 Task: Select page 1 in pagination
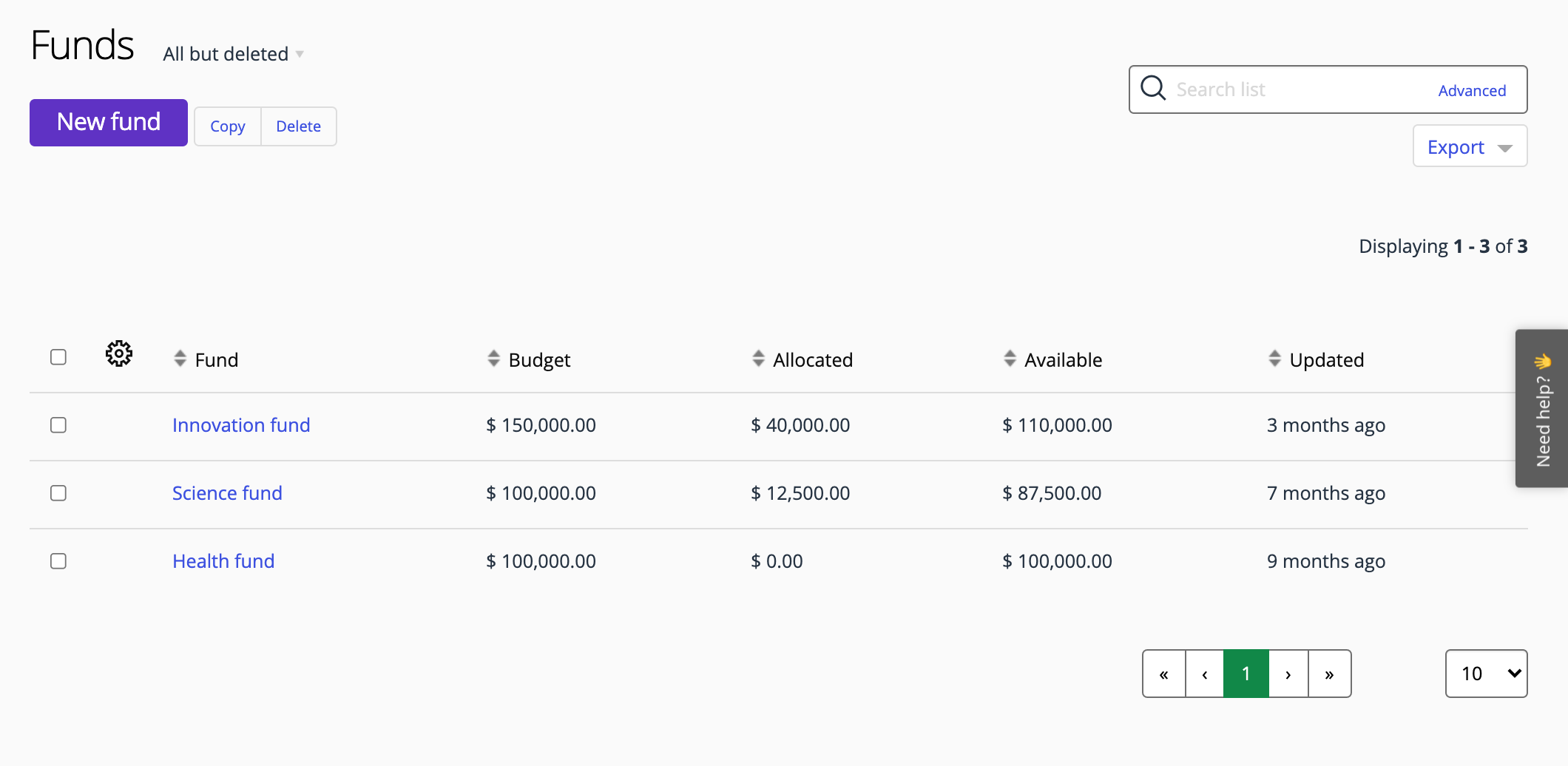click(x=1246, y=674)
